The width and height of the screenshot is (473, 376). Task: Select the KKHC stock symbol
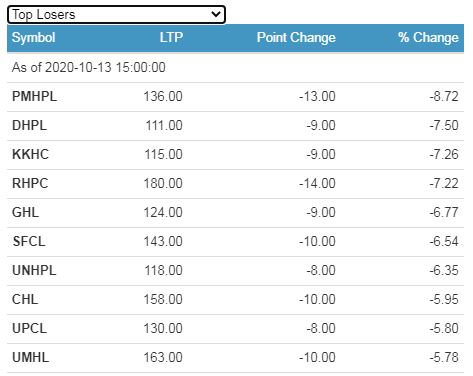[30, 155]
